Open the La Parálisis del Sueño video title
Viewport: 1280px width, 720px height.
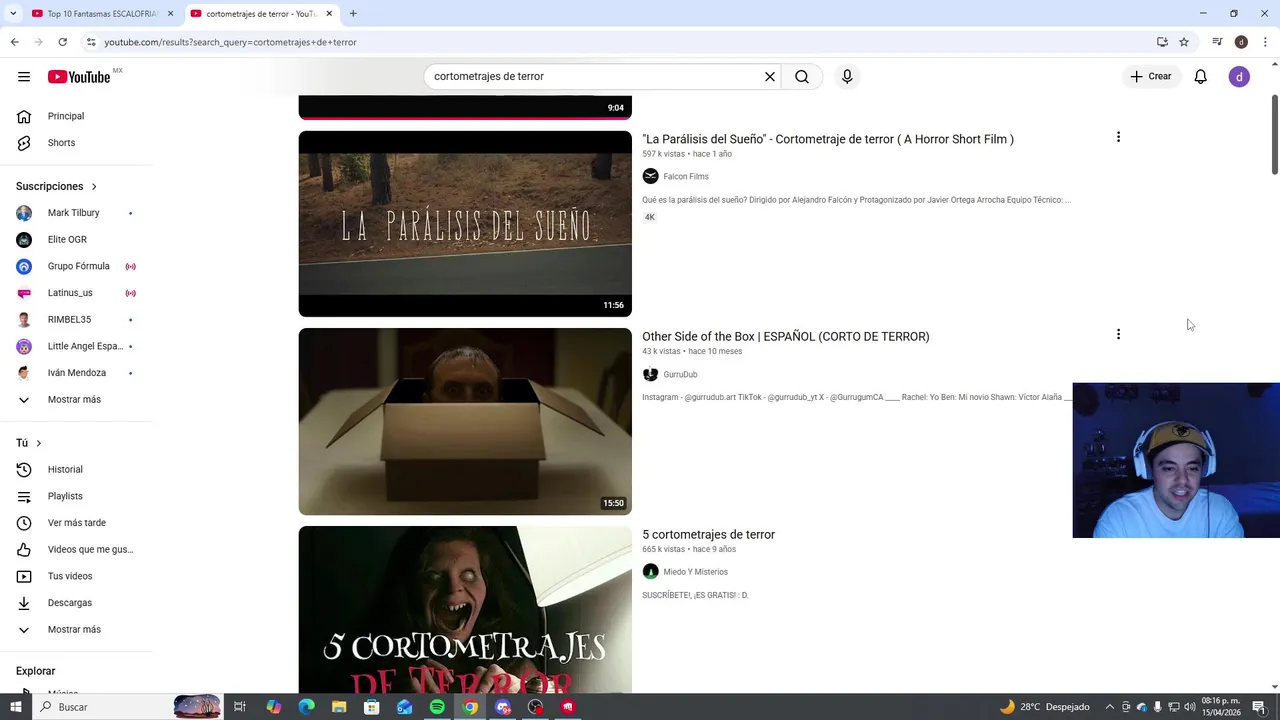[x=828, y=139]
